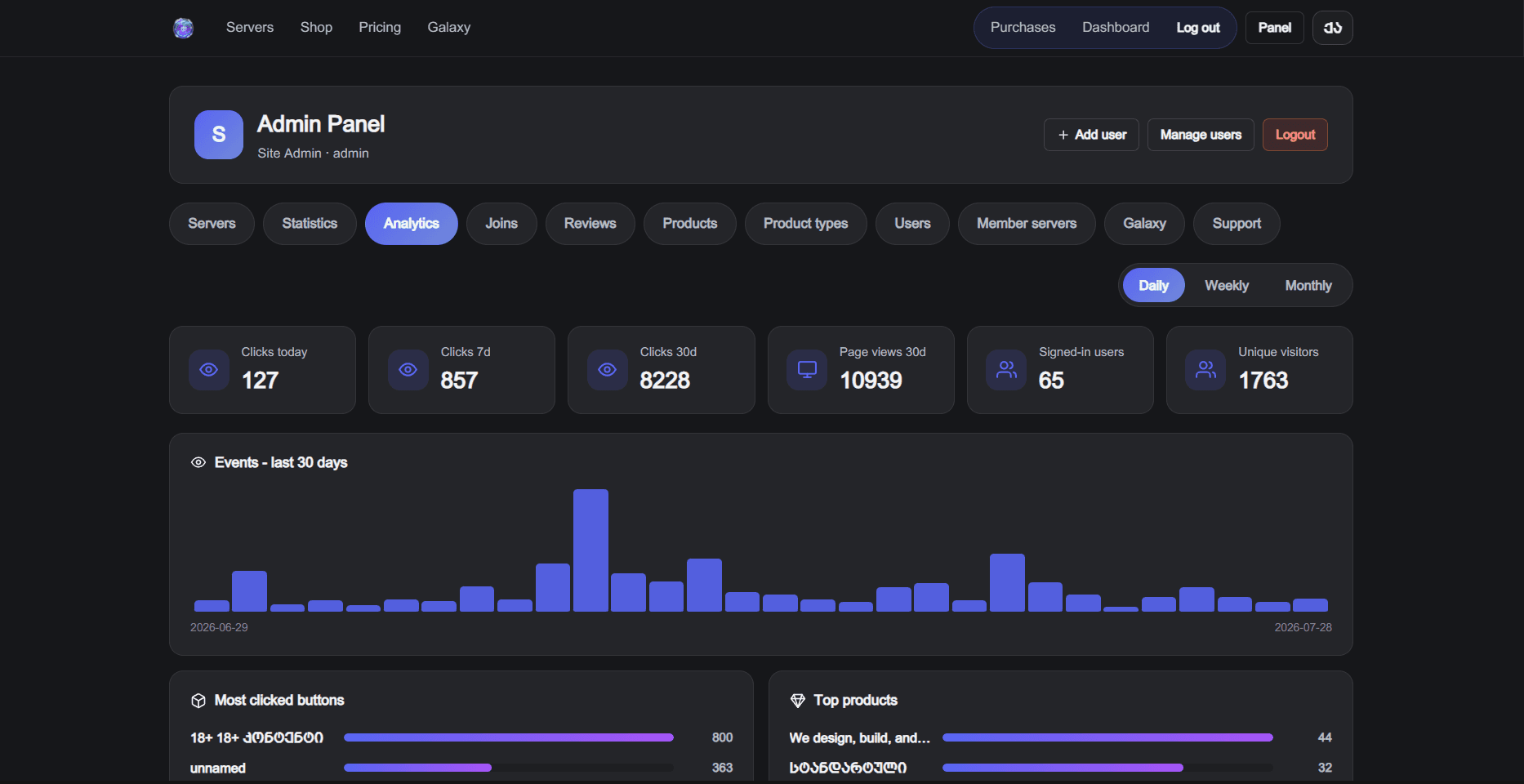The image size is (1524, 784).
Task: Open Galaxy in the top navigation
Action: (x=449, y=28)
